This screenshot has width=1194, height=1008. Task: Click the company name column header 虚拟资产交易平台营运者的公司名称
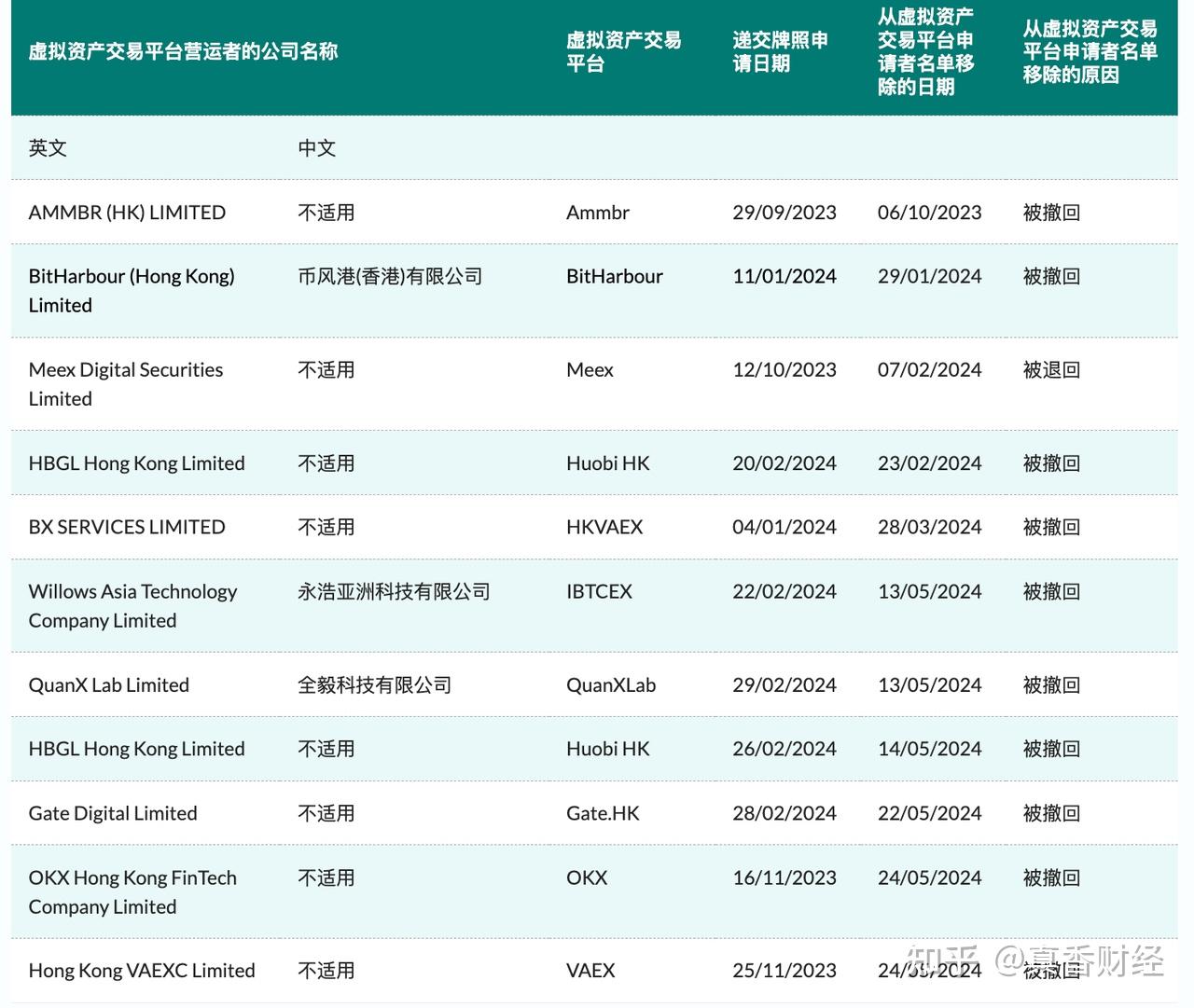(x=183, y=51)
